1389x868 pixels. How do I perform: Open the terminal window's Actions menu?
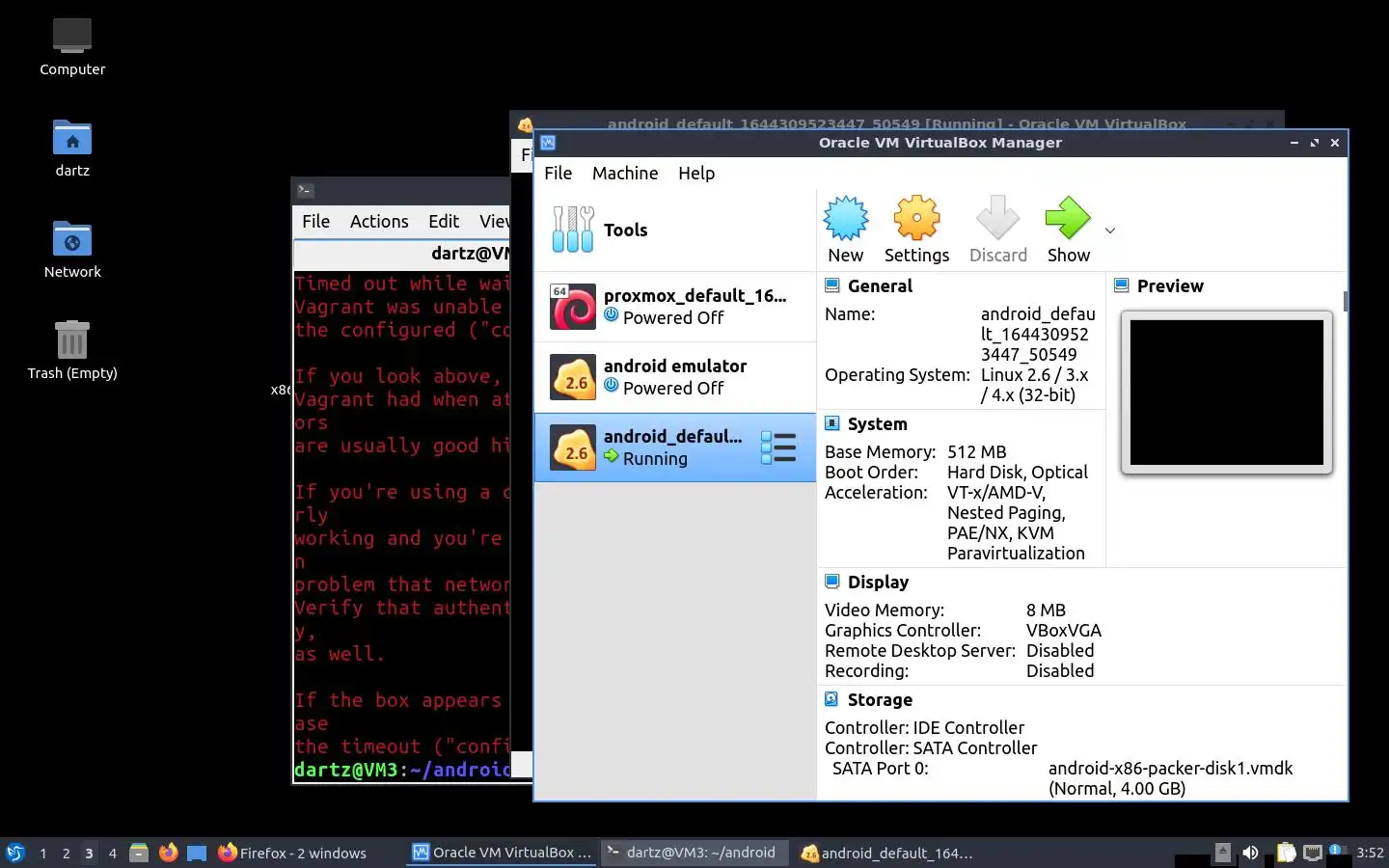pos(379,221)
